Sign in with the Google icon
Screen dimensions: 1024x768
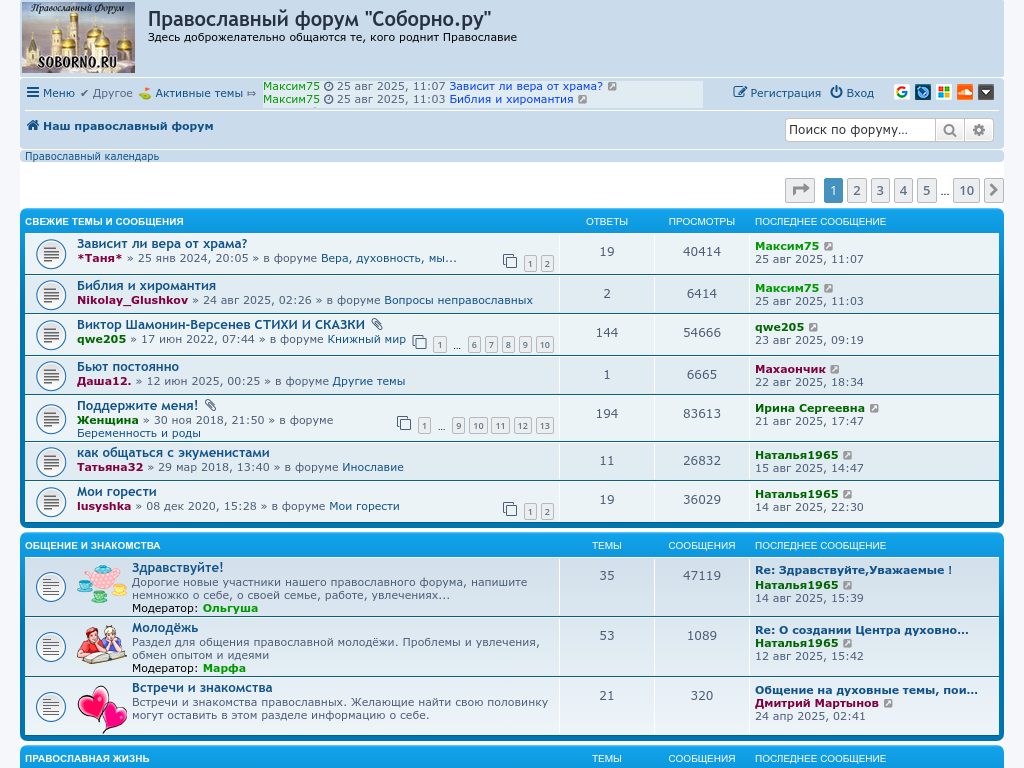[x=902, y=92]
